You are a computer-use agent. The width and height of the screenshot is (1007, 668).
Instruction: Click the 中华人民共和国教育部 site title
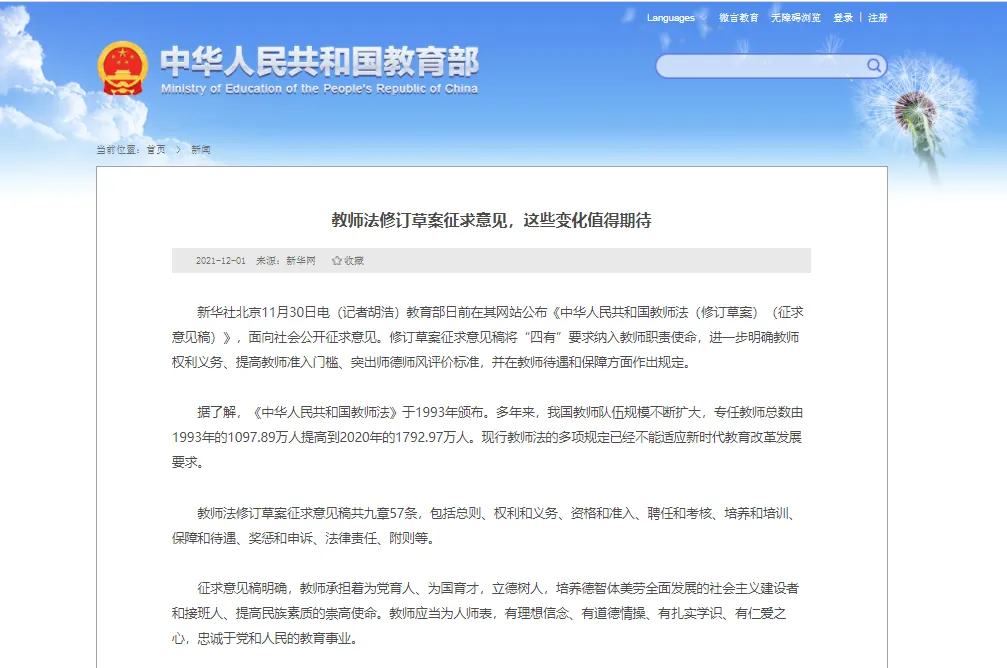(x=319, y=62)
